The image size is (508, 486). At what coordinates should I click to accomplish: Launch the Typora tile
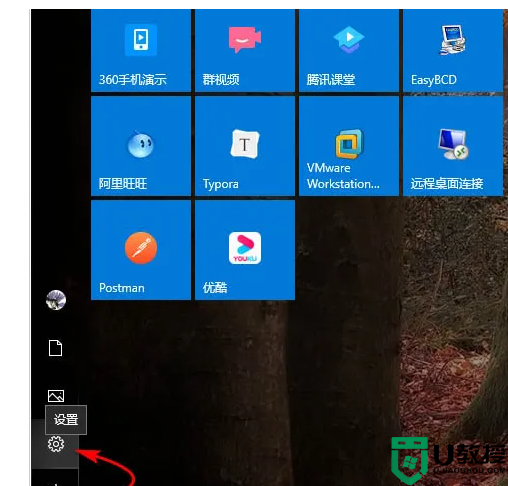point(245,146)
